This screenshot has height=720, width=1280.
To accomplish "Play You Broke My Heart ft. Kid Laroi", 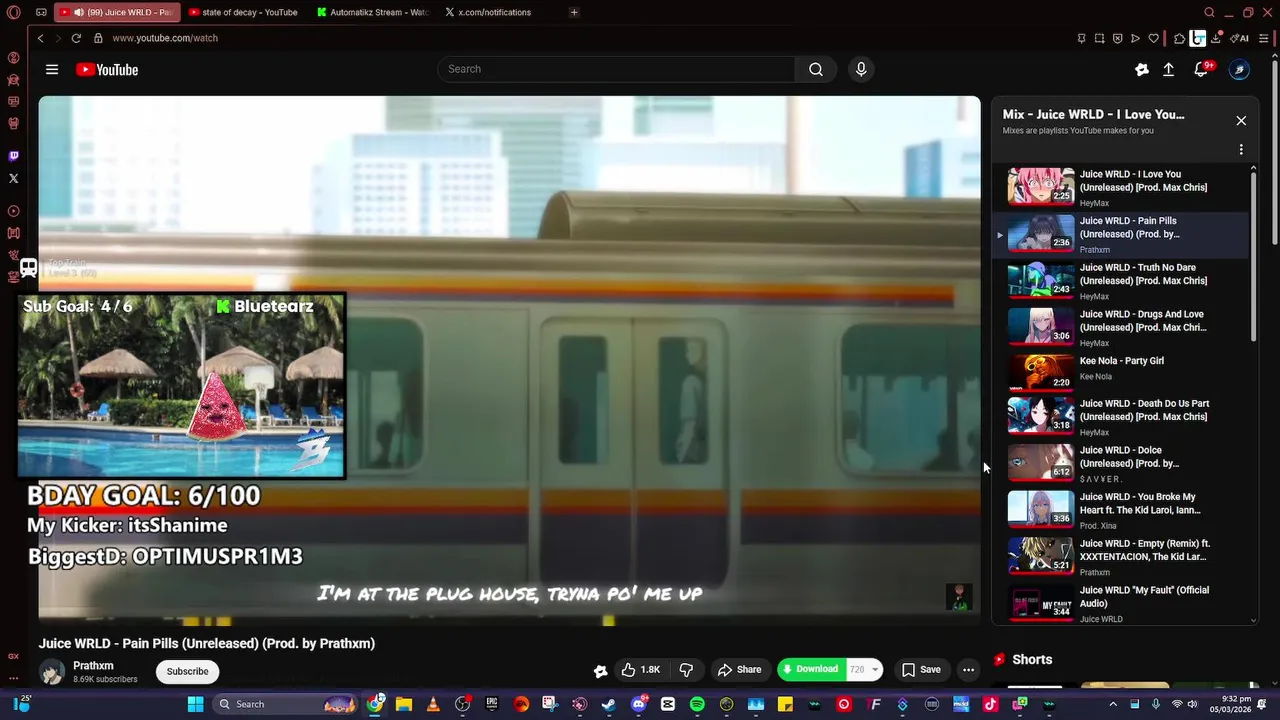I will pyautogui.click(x=1120, y=510).
